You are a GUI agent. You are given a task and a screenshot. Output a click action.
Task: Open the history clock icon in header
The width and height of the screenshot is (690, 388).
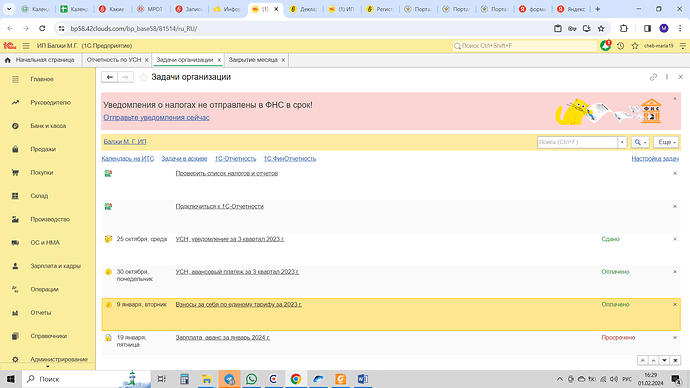(x=620, y=46)
